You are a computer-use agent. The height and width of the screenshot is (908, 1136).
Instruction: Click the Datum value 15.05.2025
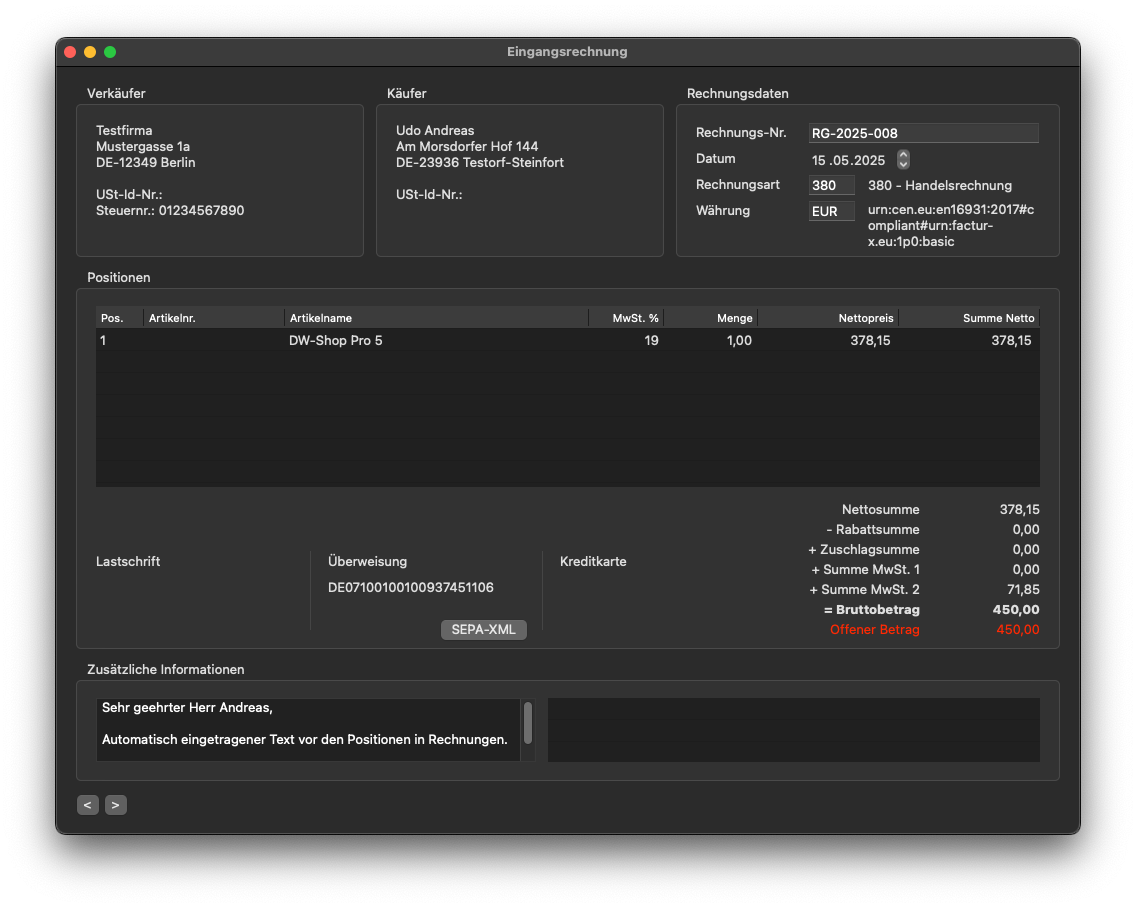point(848,160)
